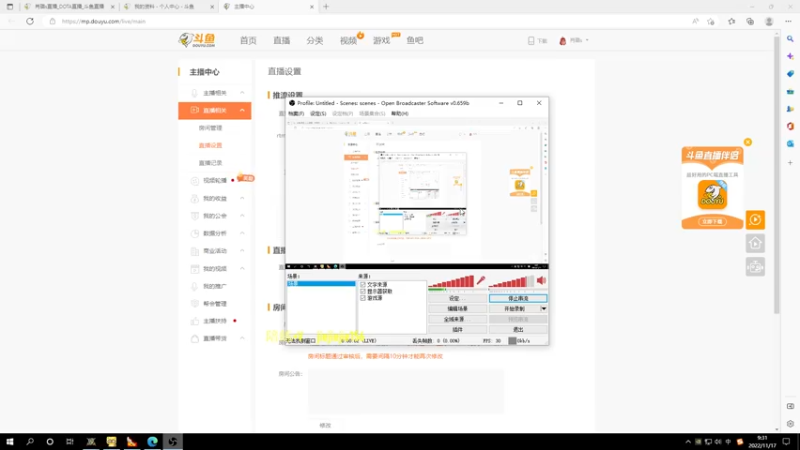Open 视频轮播 in the sidebar

[x=215, y=181]
